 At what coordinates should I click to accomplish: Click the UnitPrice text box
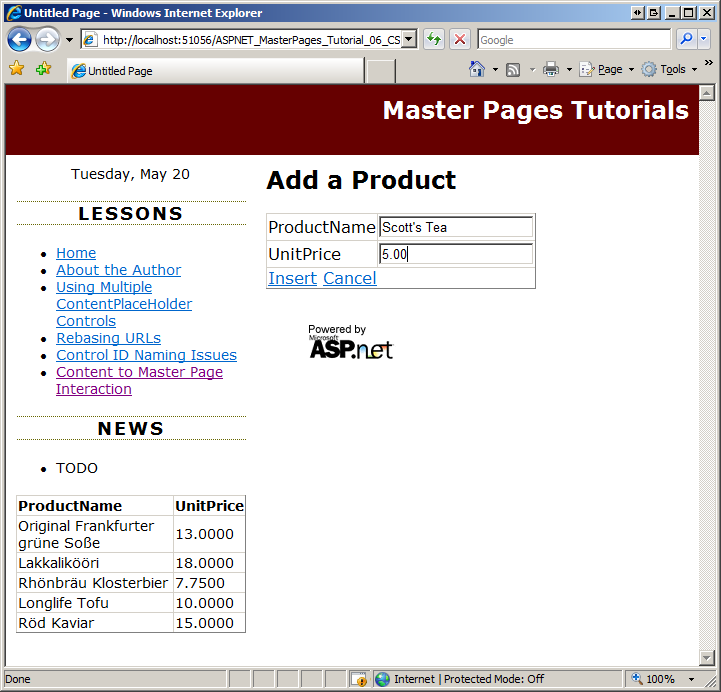(456, 254)
